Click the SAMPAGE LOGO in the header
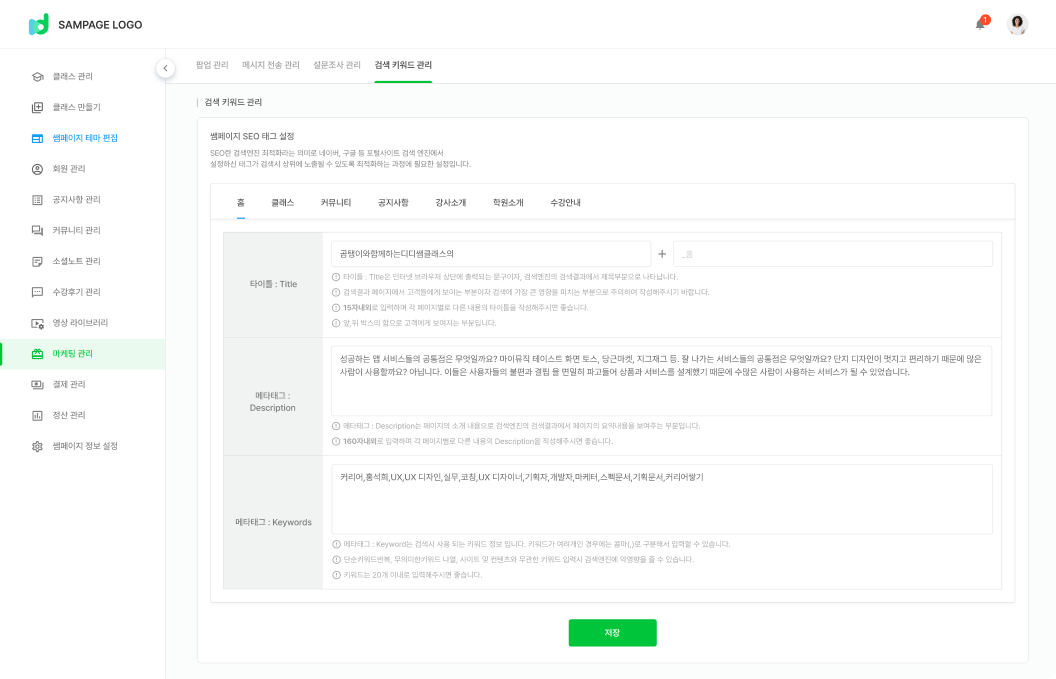Viewport: 1056px width, 679px height. pos(85,24)
